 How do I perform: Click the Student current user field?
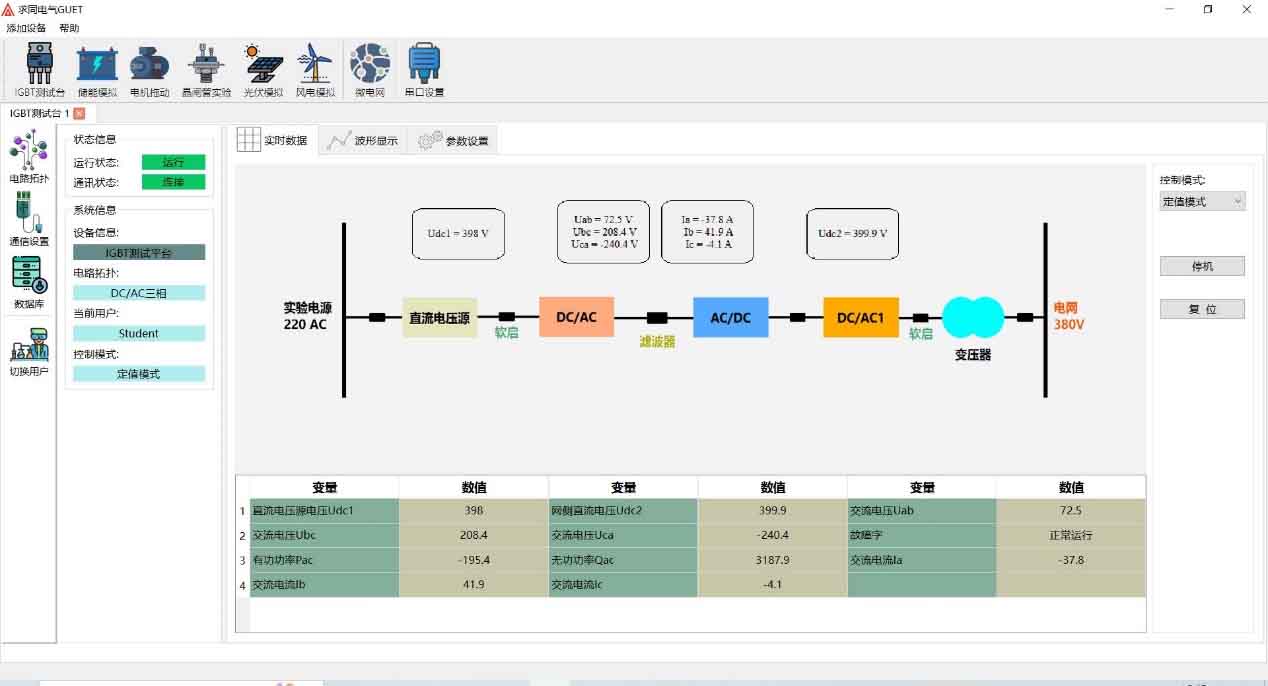click(139, 333)
